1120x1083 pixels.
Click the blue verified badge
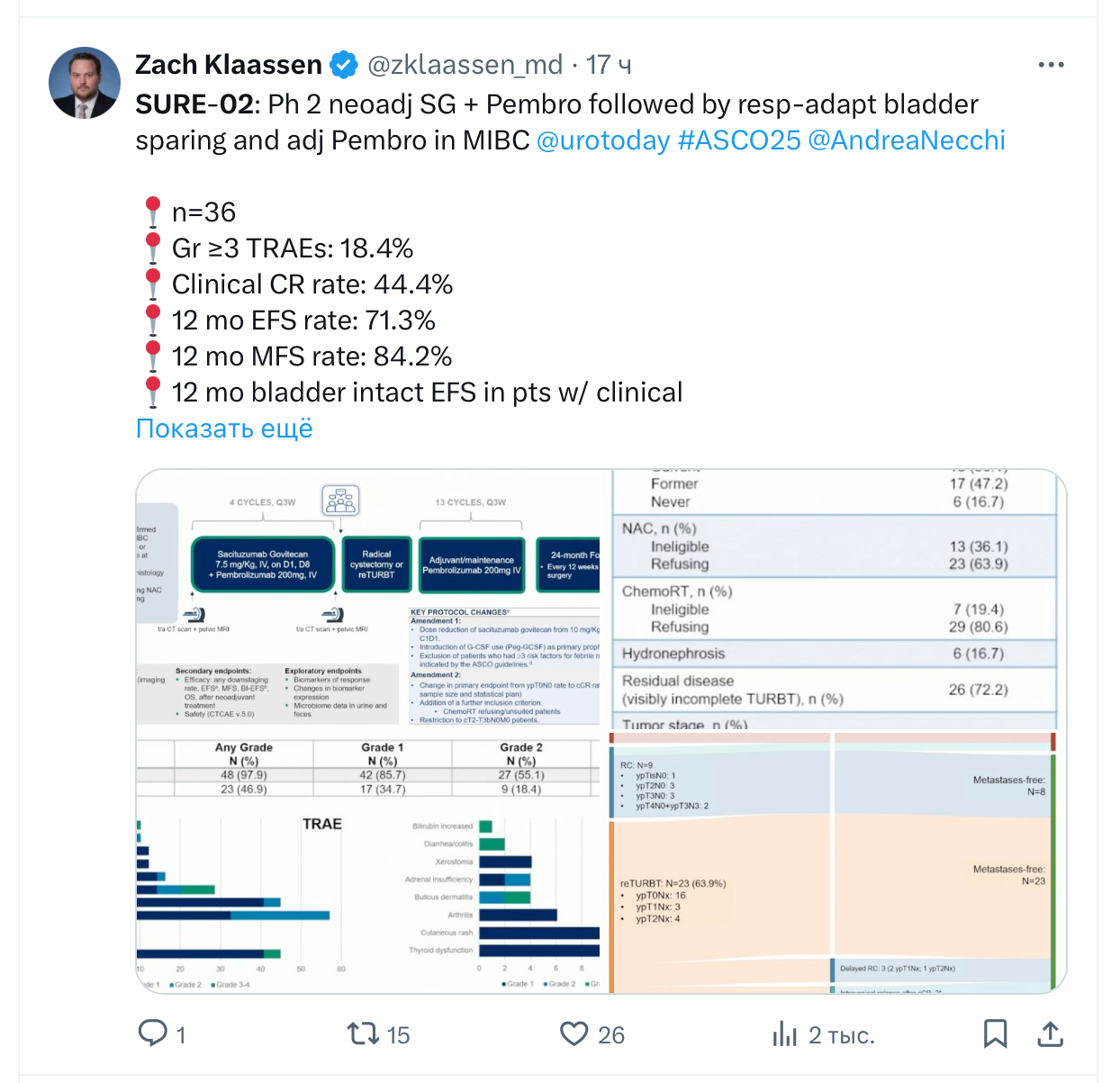pos(343,65)
